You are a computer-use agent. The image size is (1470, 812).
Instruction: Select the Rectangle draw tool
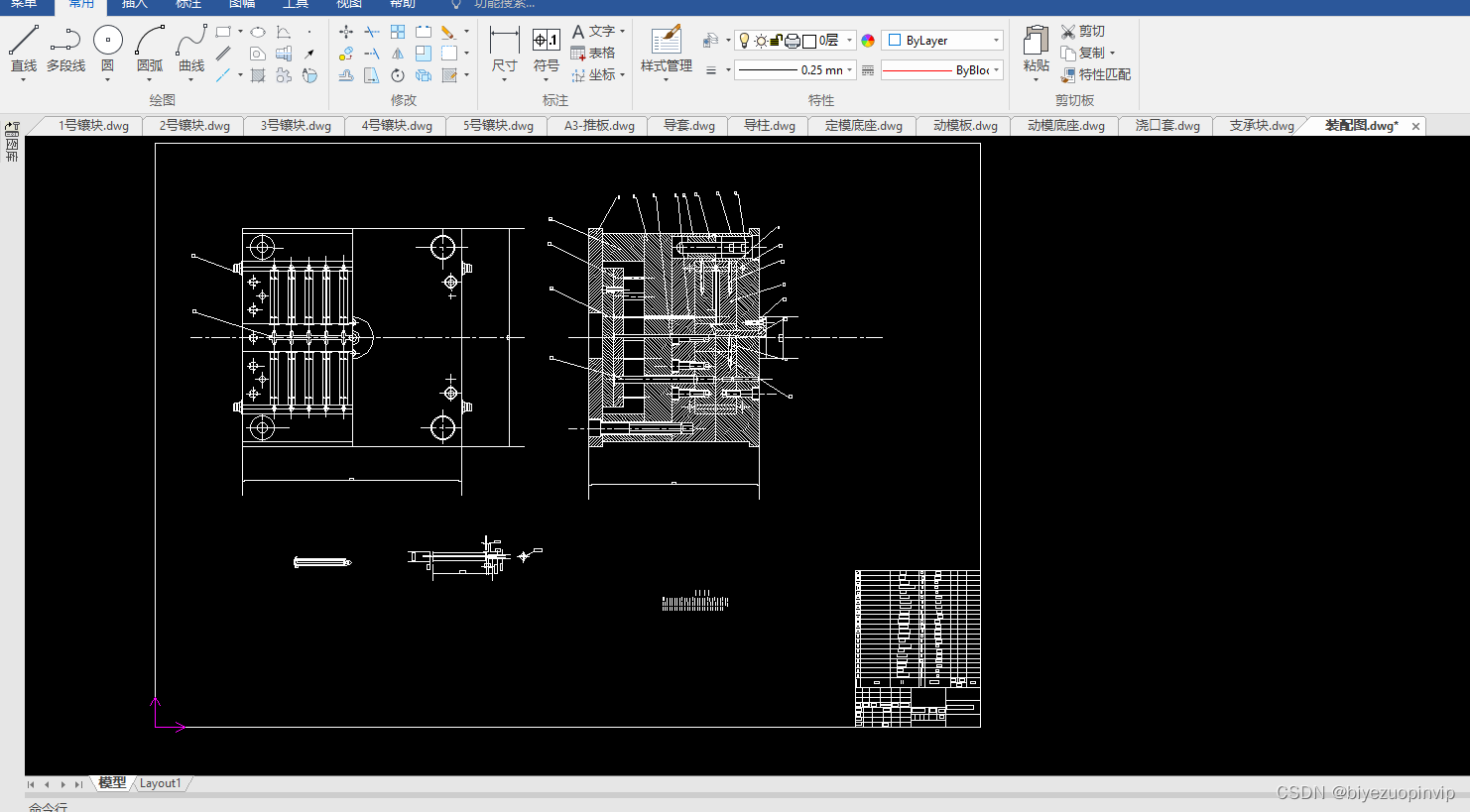pyautogui.click(x=223, y=32)
